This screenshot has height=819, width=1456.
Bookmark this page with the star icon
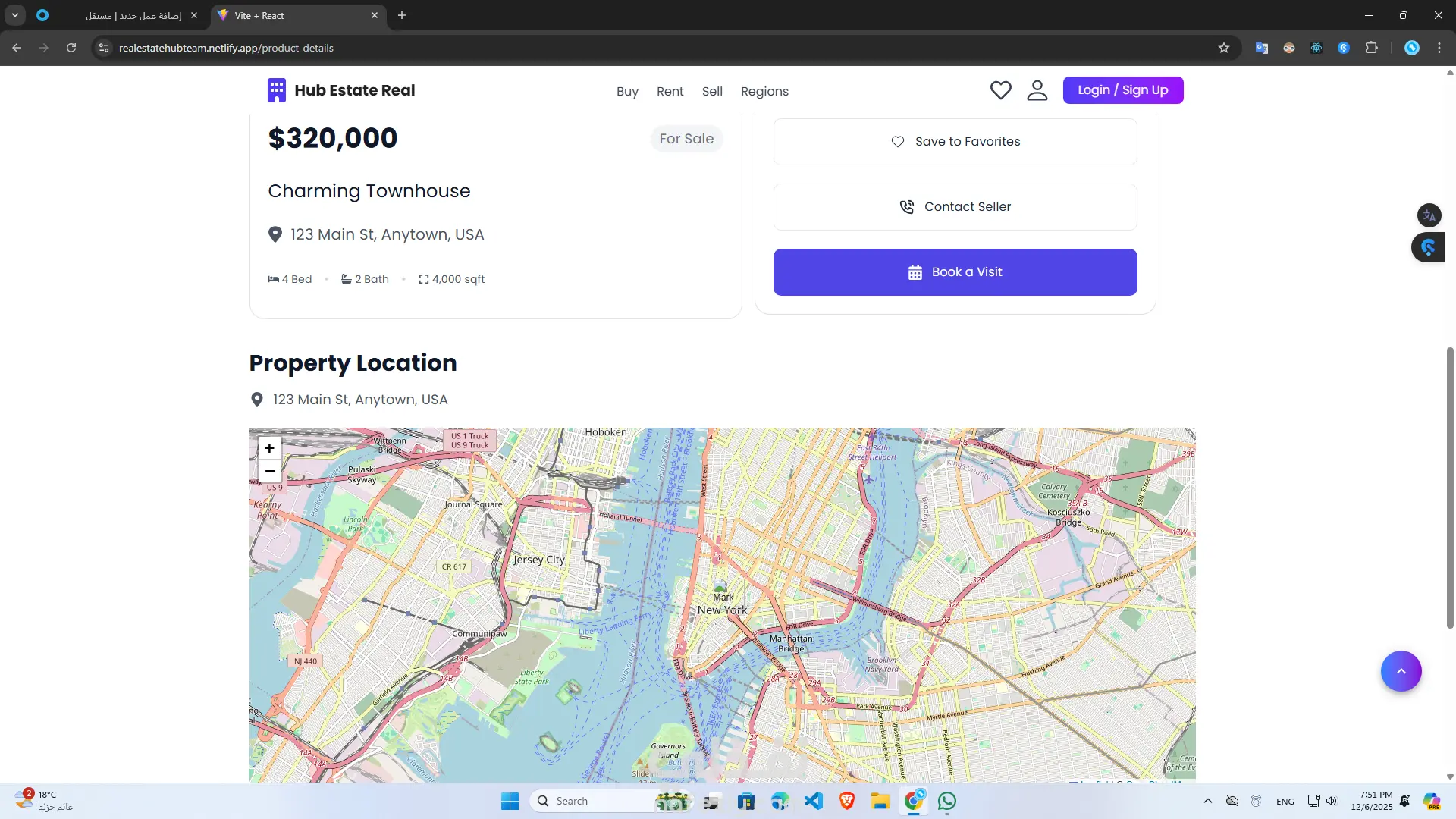pos(1223,48)
